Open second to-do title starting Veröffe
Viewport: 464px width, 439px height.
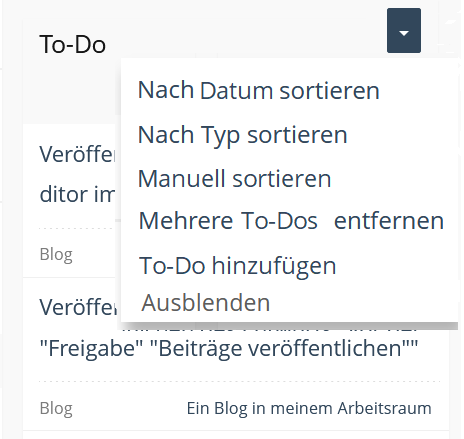78,307
